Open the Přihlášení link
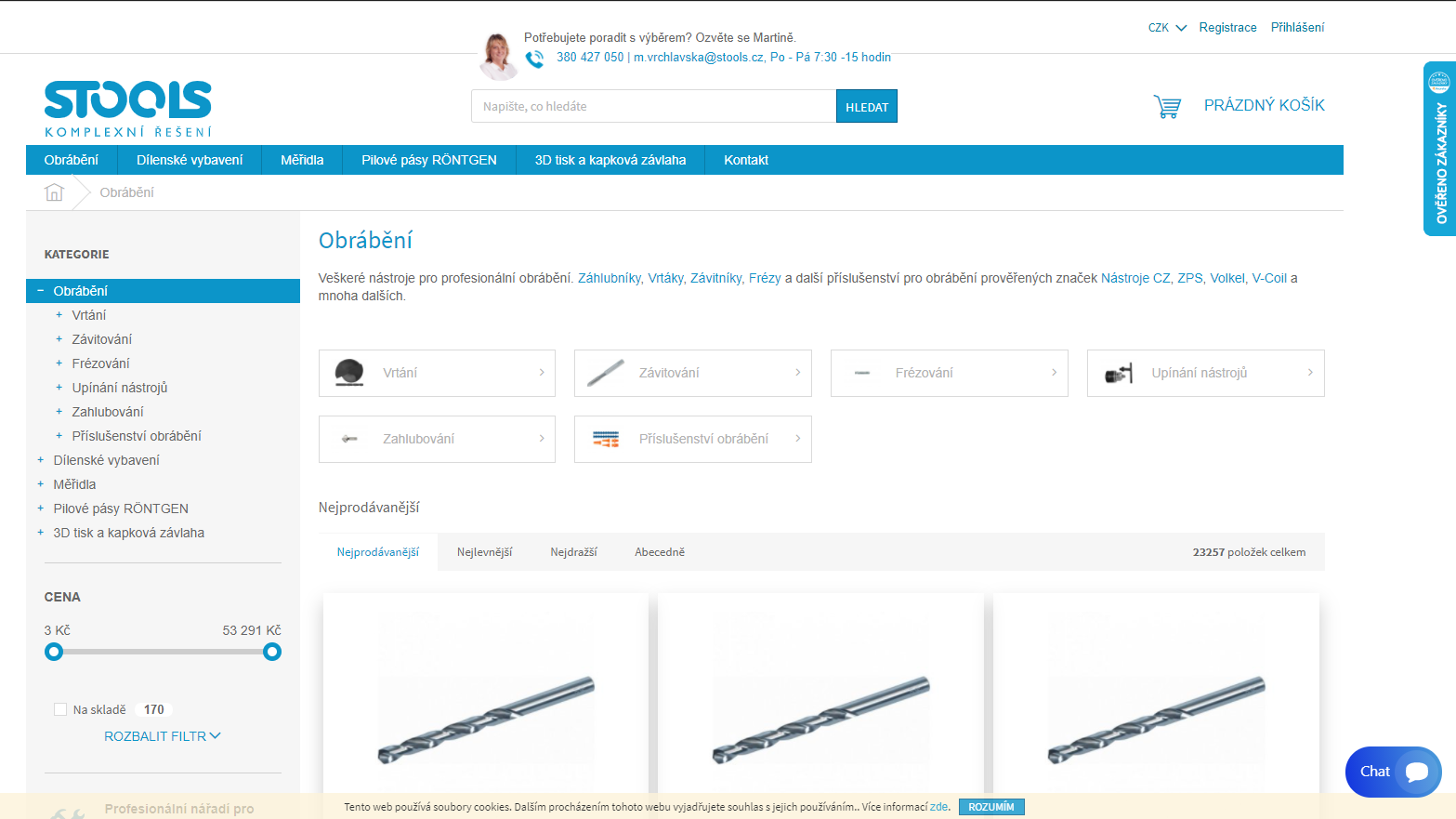Image resolution: width=1456 pixels, height=819 pixels. click(x=1297, y=28)
